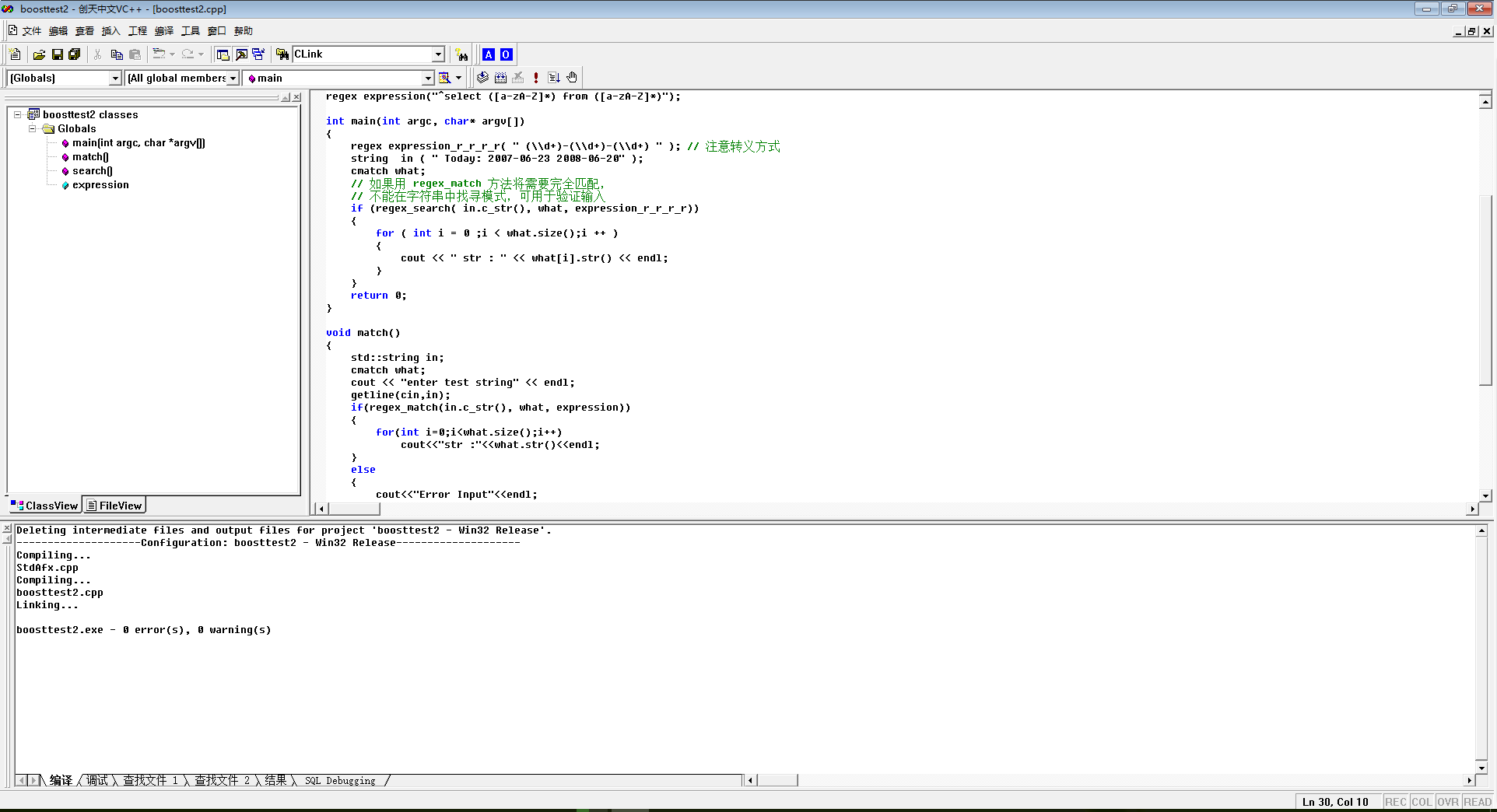Select match() in class tree
Viewport: 1497px width, 812px height.
pos(90,157)
